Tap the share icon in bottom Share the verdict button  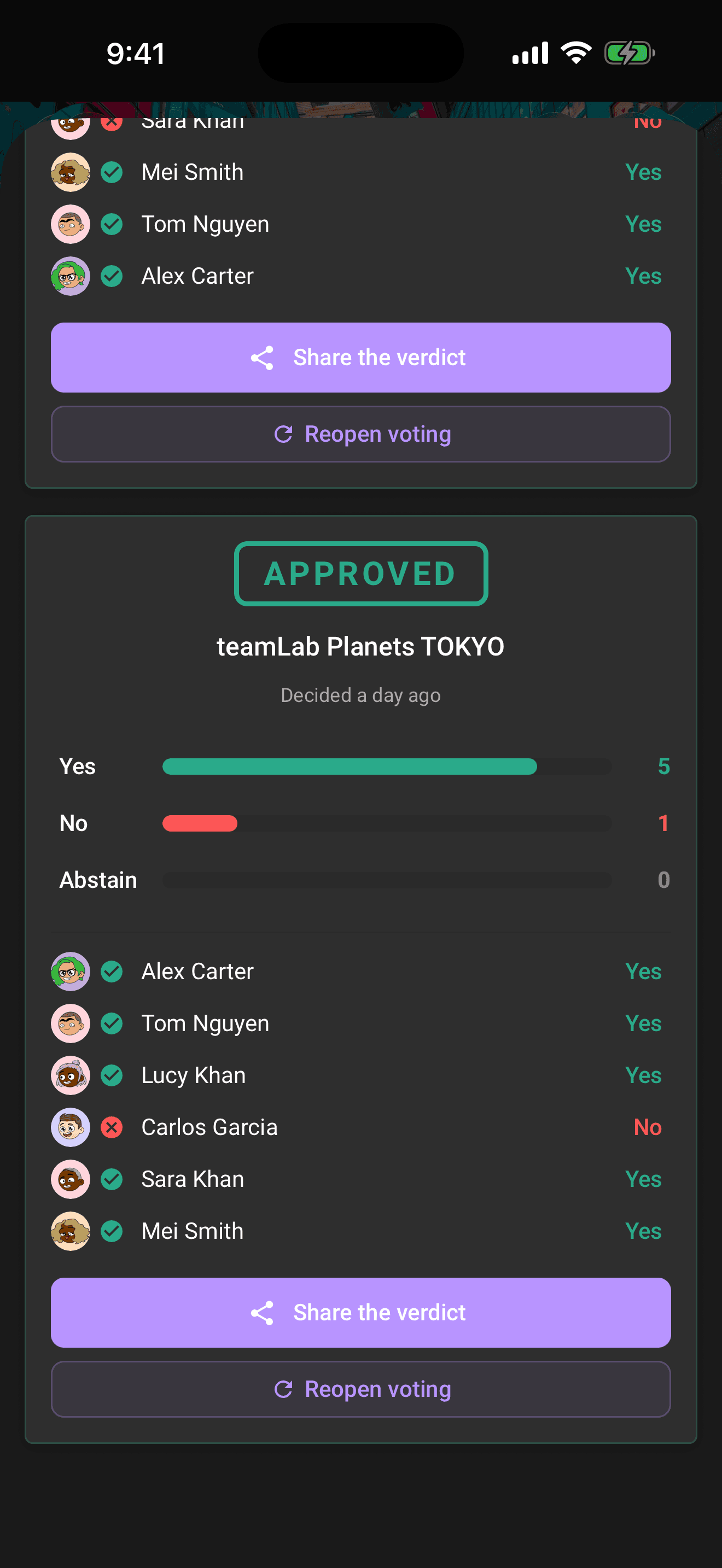coord(263,1312)
